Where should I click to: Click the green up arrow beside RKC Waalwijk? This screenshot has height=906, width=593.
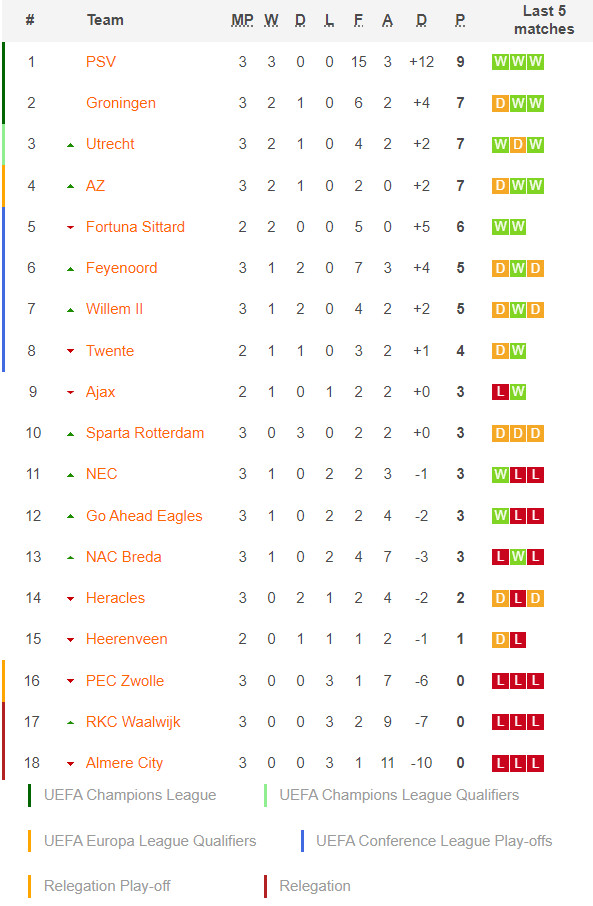(x=71, y=723)
